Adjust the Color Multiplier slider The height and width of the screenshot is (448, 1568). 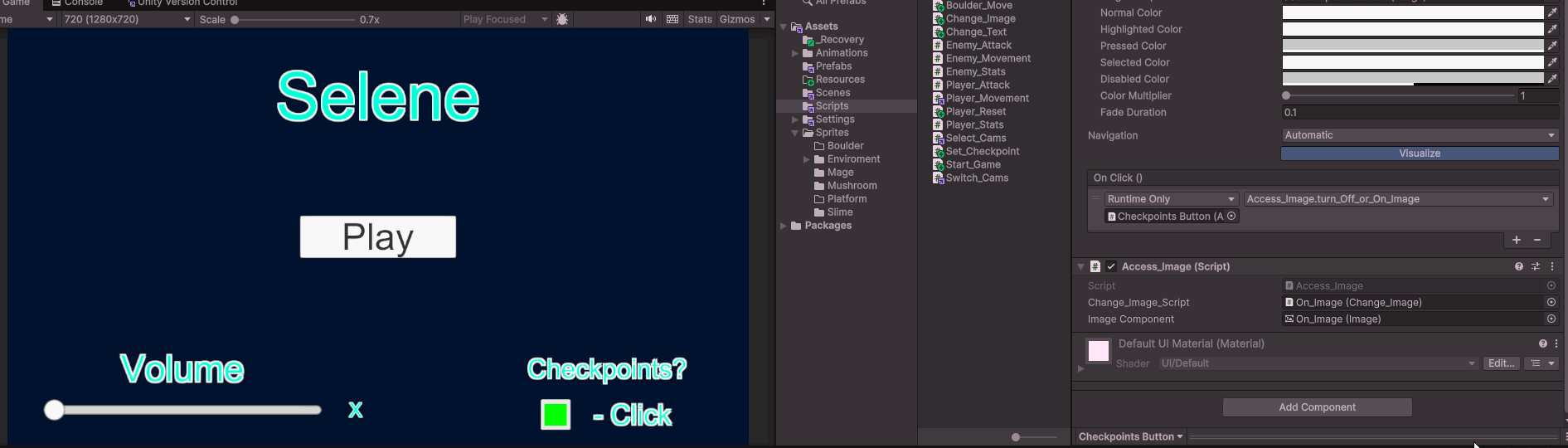1398,95
